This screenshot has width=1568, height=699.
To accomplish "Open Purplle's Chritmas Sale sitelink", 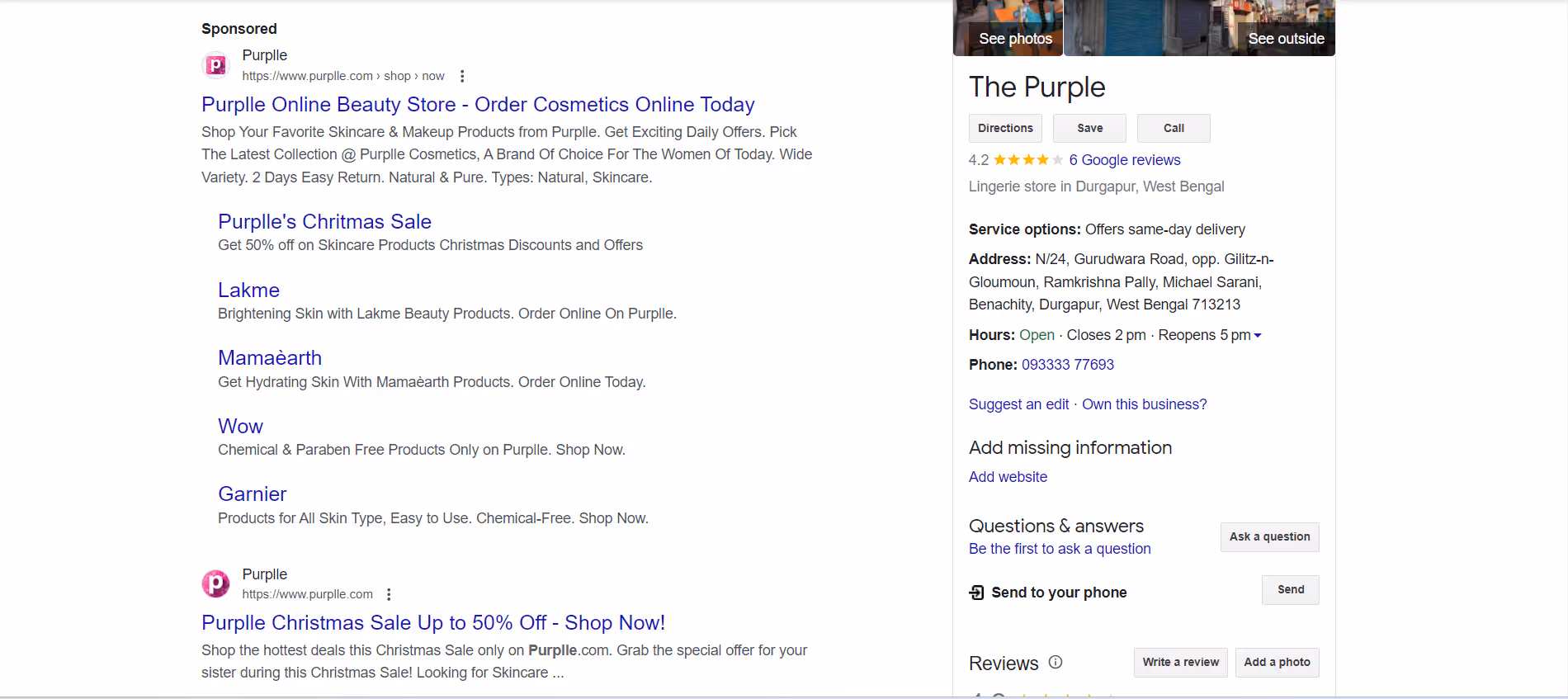I will point(324,222).
